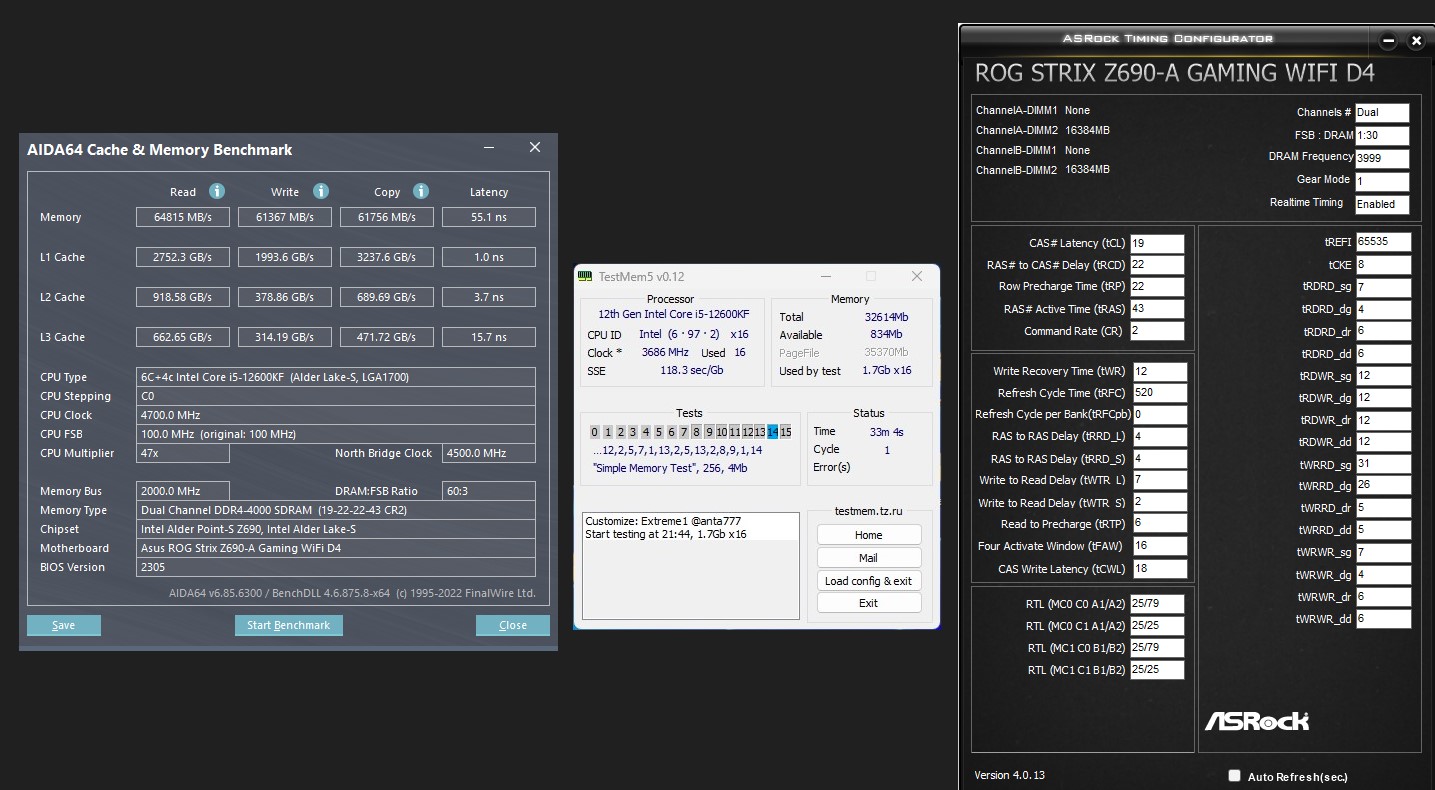The image size is (1435, 790).
Task: Click the tRDRD_sg value field
Action: pyautogui.click(x=1383, y=287)
